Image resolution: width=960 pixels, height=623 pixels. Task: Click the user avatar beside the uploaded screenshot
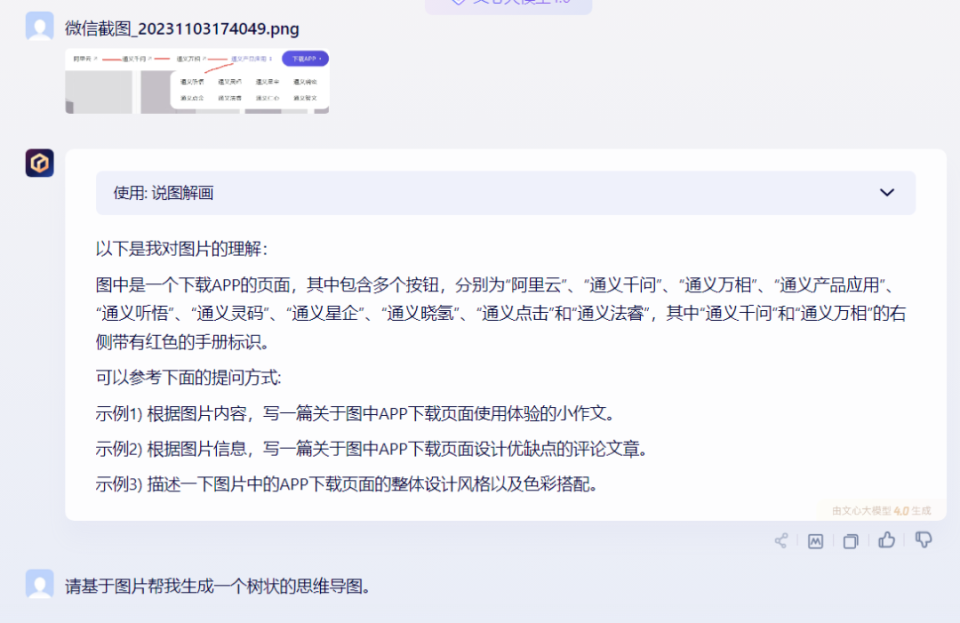pyautogui.click(x=39, y=24)
